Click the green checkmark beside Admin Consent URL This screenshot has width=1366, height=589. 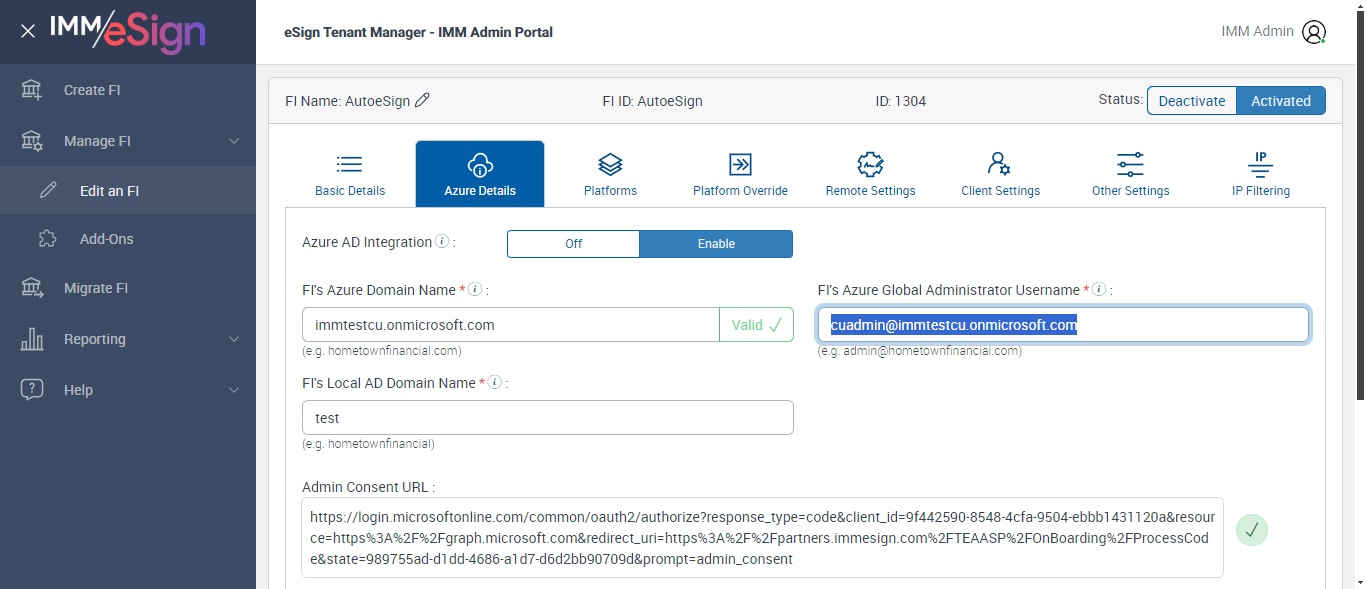point(1252,530)
